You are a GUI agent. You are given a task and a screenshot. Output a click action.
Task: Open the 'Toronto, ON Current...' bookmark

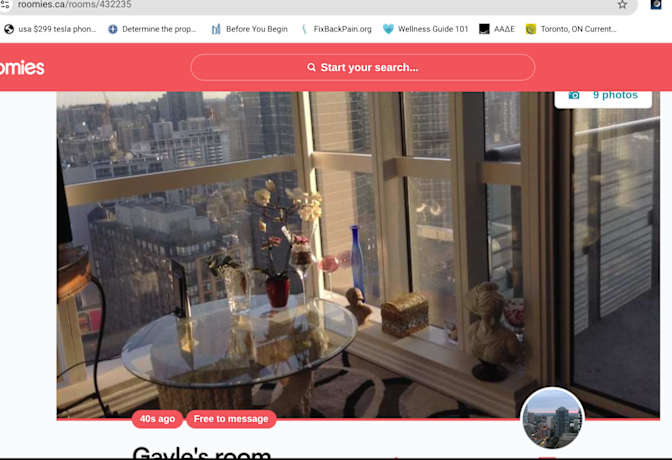(x=571, y=29)
